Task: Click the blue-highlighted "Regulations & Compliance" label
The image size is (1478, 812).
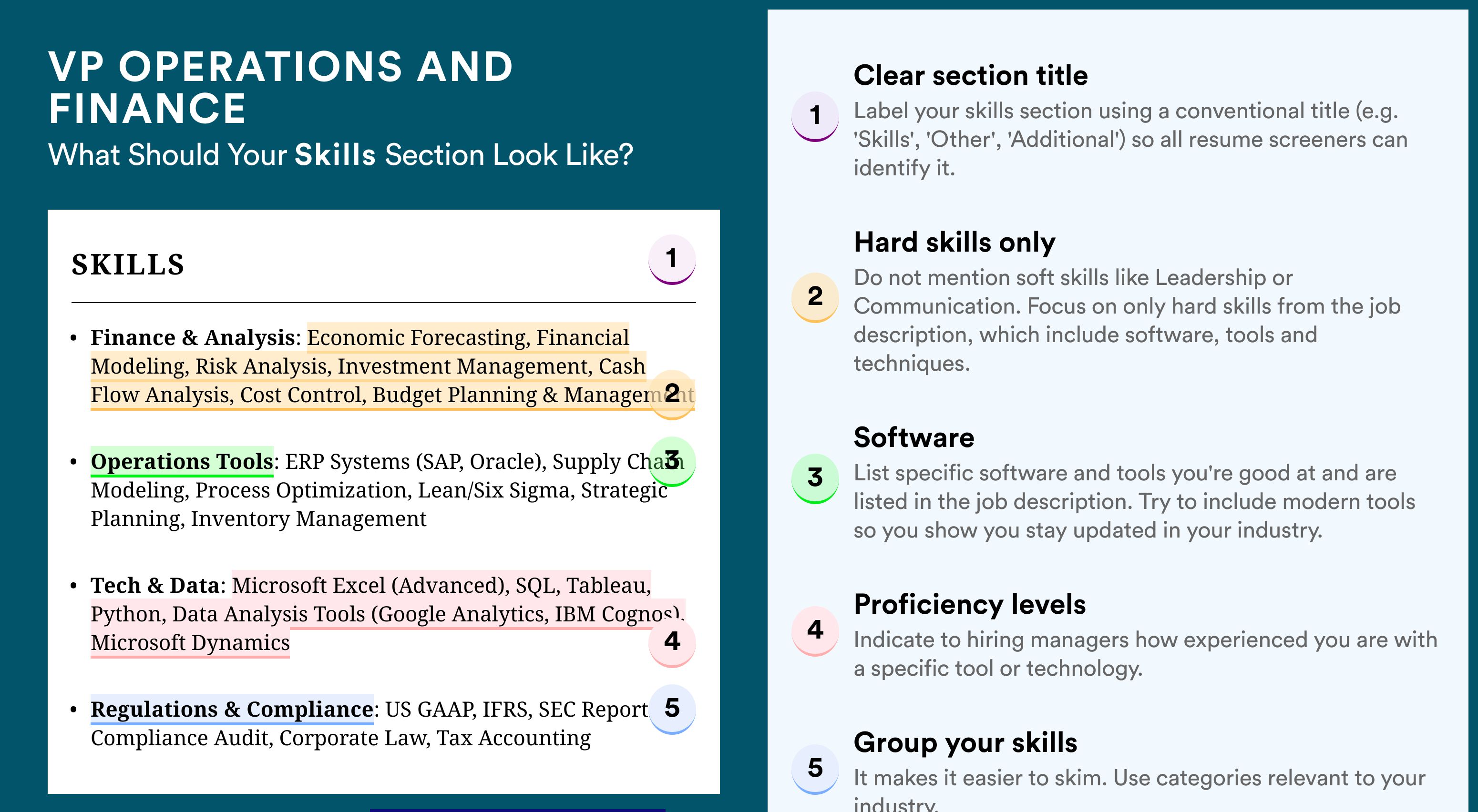Action: (x=232, y=710)
